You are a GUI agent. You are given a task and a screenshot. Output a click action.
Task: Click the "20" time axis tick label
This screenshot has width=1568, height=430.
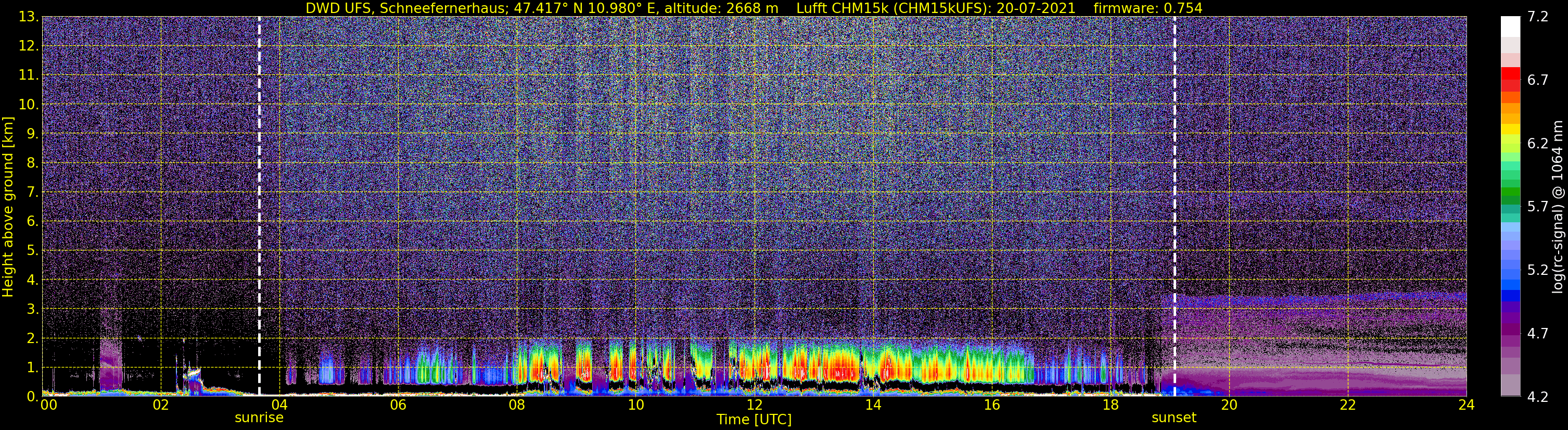(x=1229, y=404)
